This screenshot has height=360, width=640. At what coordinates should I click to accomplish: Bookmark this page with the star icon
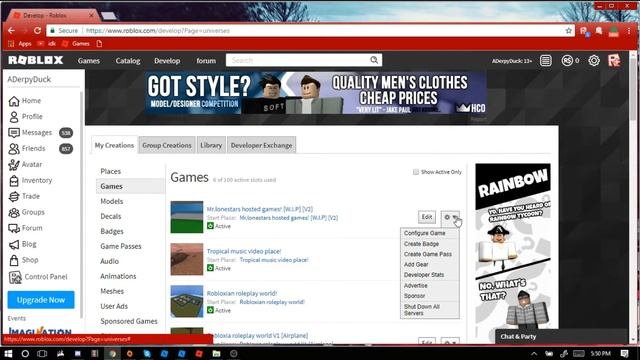(569, 31)
